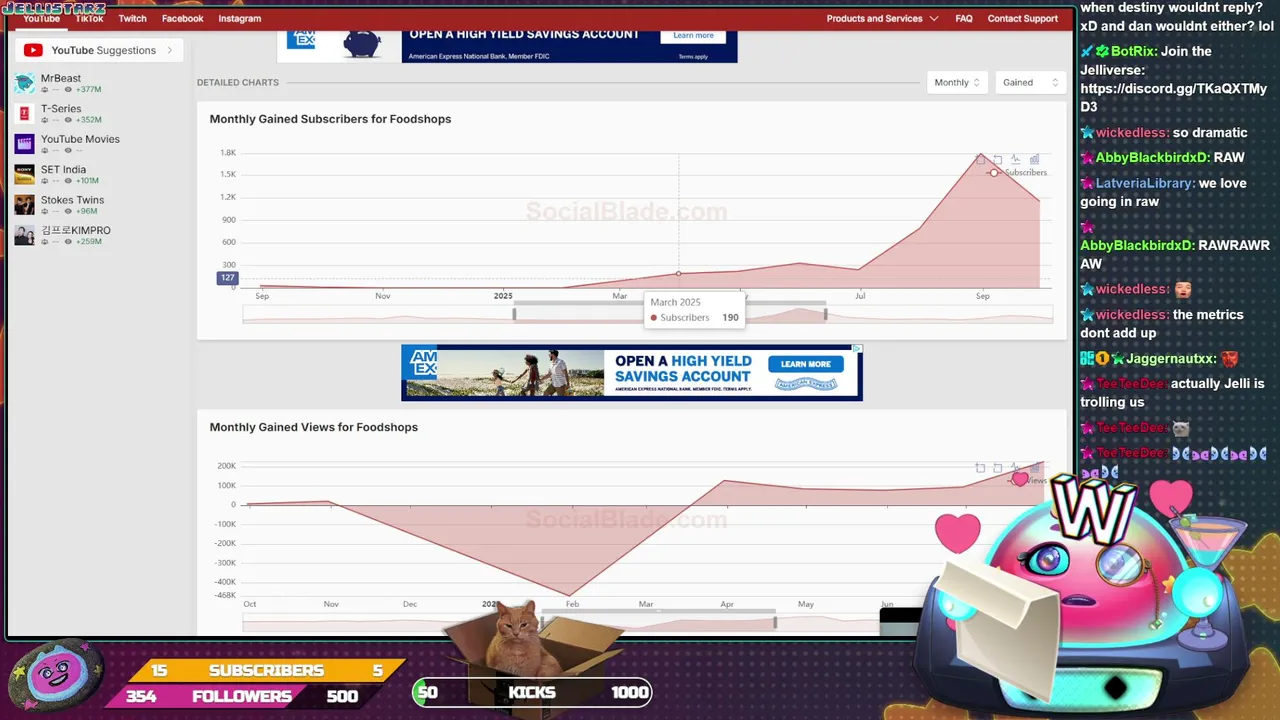Click Learn More in the top Amex banner
This screenshot has height=720, width=1280.
pos(693,35)
